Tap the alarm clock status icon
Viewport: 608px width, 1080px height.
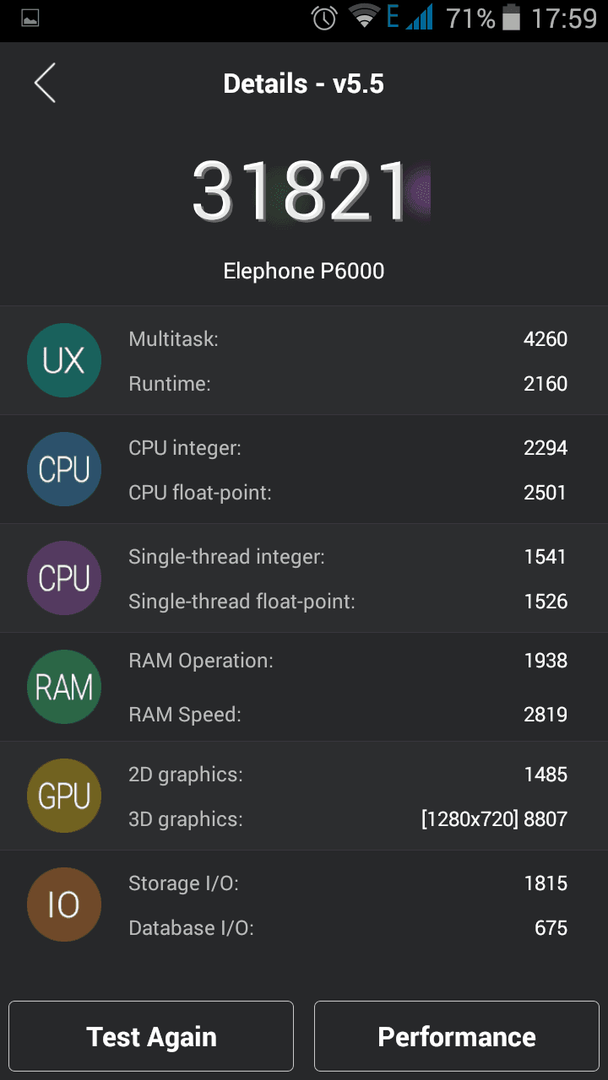324,18
